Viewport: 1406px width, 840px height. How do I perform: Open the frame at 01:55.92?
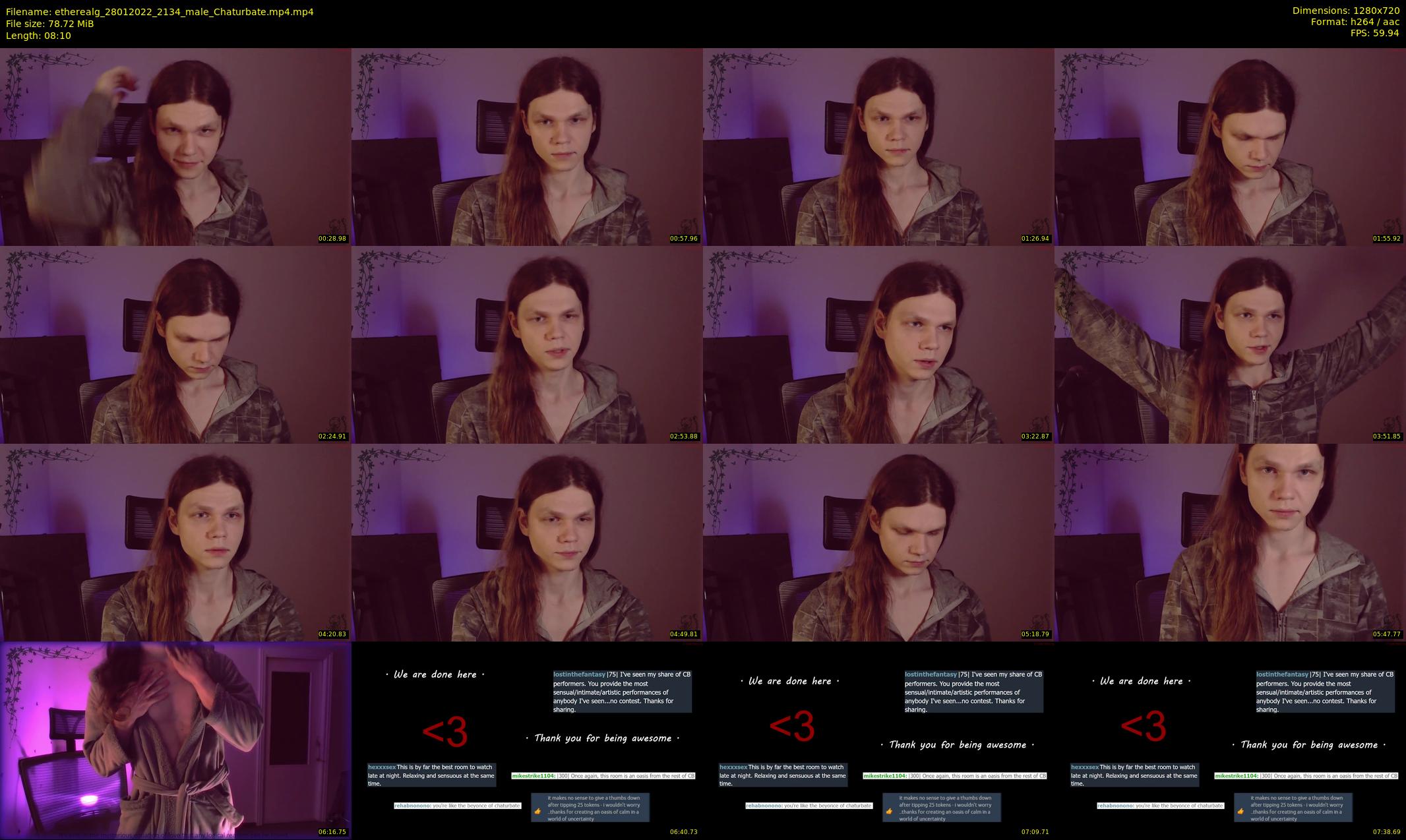click(x=1230, y=146)
